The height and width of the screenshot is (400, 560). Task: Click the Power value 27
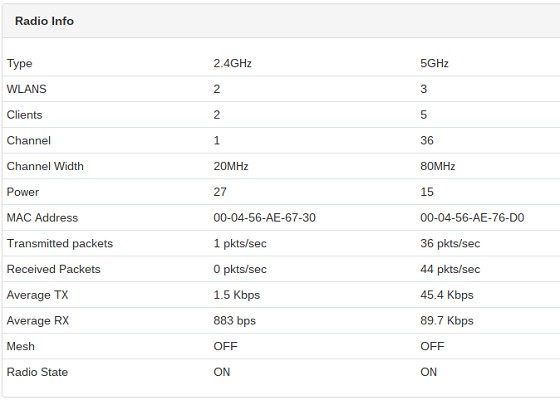(220, 192)
